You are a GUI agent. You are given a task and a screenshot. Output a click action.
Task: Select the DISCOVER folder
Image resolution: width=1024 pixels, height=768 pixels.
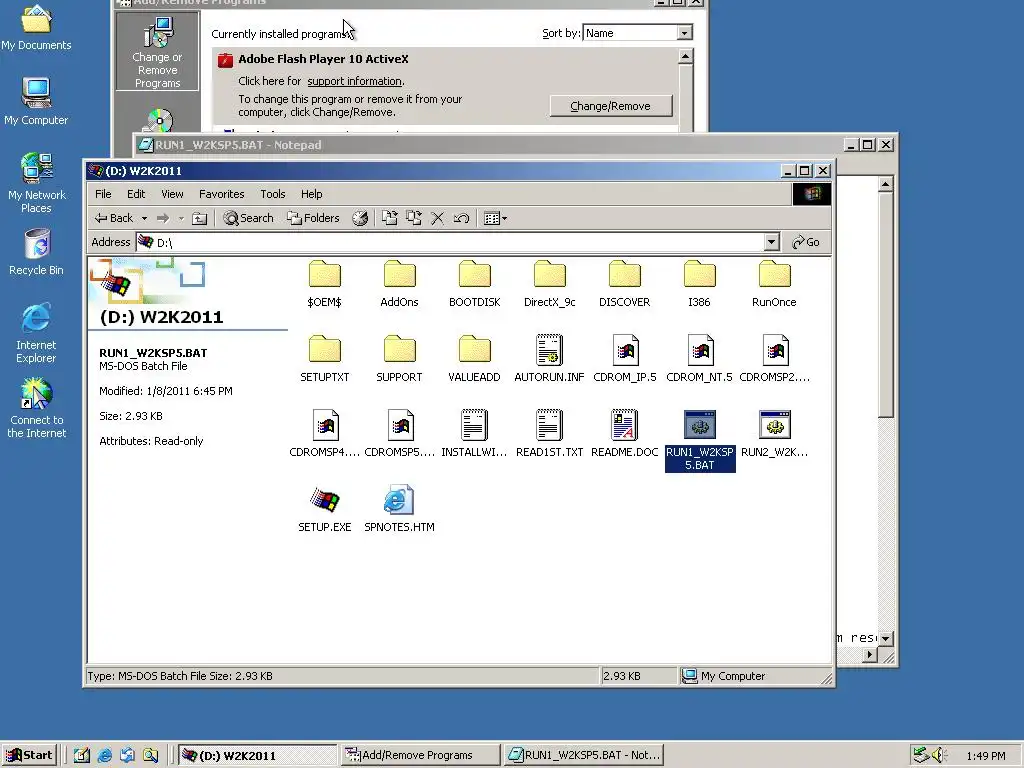624,283
